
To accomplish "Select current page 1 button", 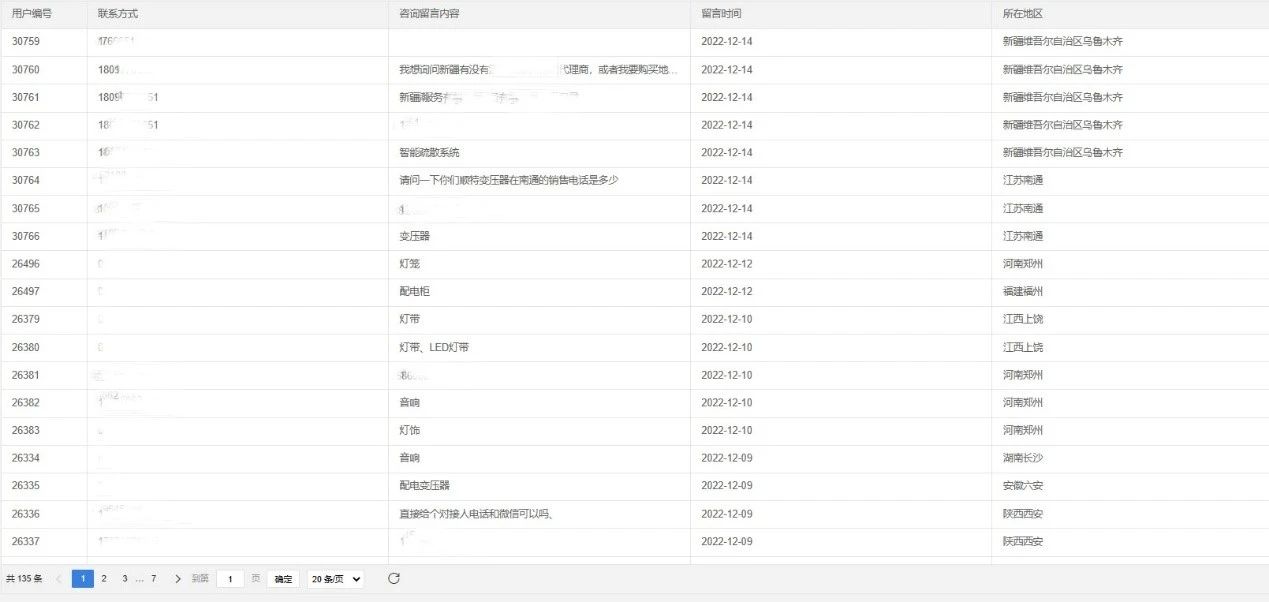I will click(x=82, y=578).
